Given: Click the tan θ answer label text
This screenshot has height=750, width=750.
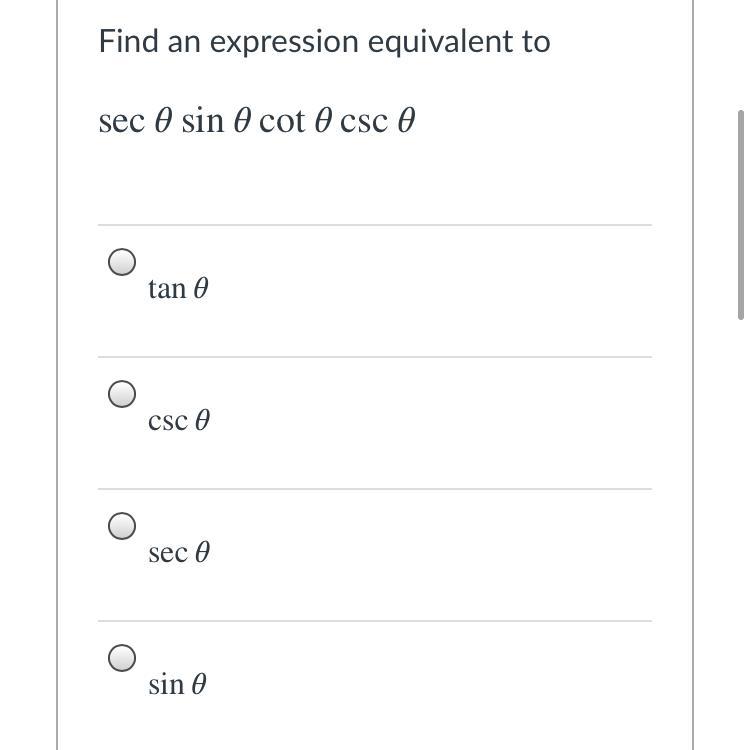Looking at the screenshot, I should coord(178,289).
